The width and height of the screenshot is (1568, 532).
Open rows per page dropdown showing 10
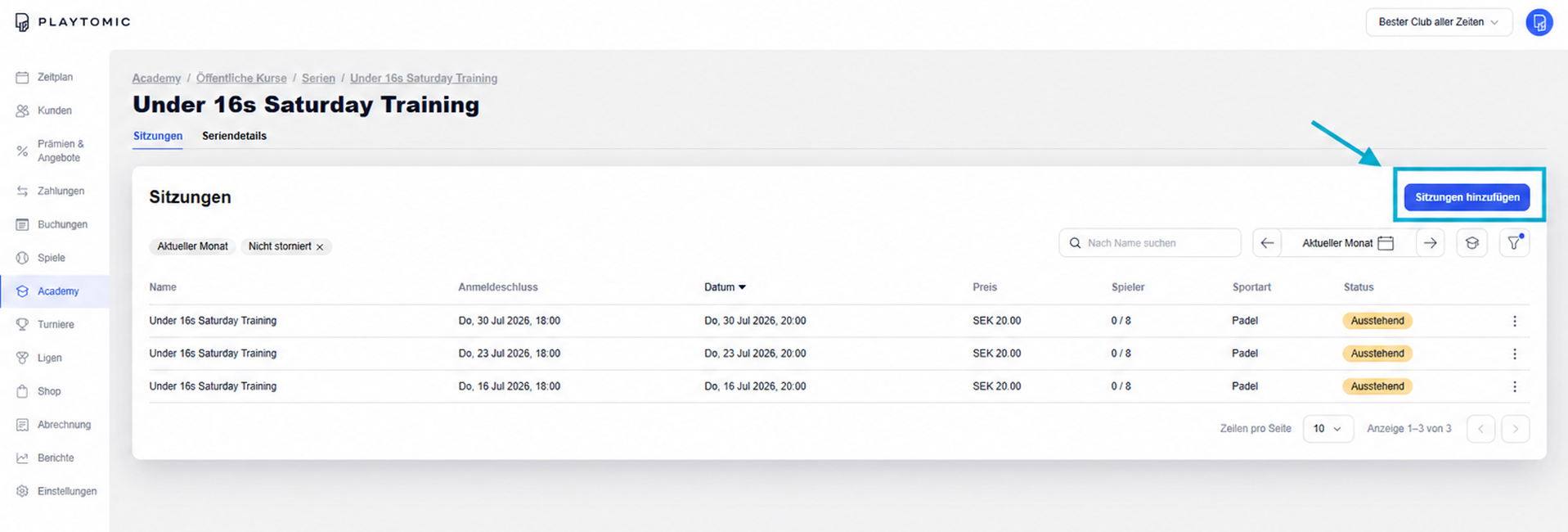pos(1328,429)
